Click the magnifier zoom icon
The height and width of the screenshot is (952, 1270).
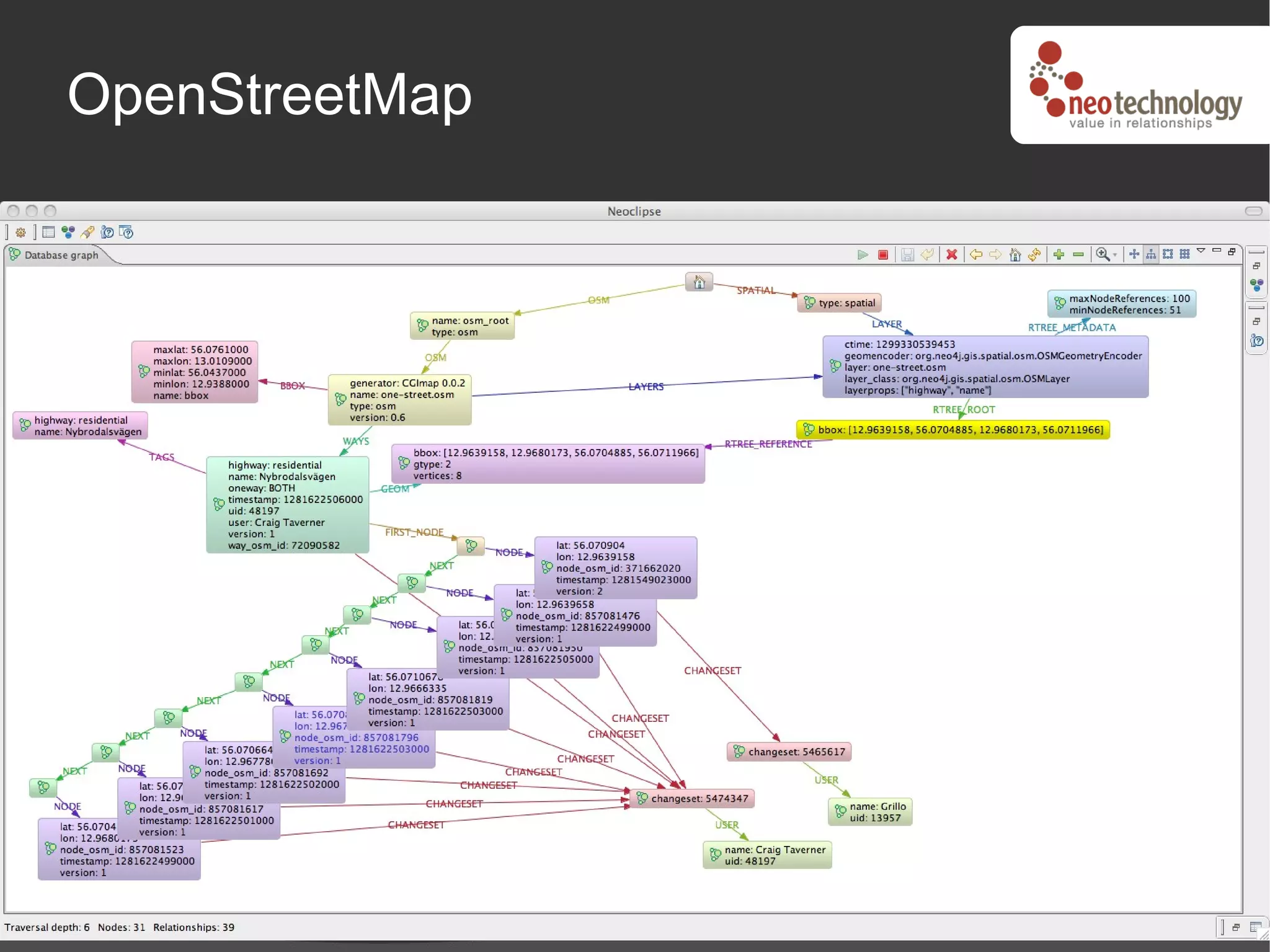click(1103, 254)
